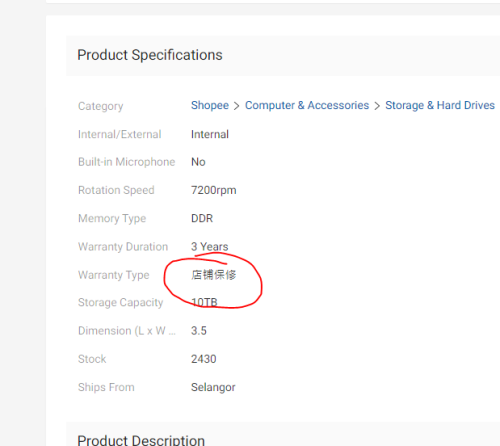Select the Internal value text
Viewport: 500px width, 446px height.
(210, 134)
